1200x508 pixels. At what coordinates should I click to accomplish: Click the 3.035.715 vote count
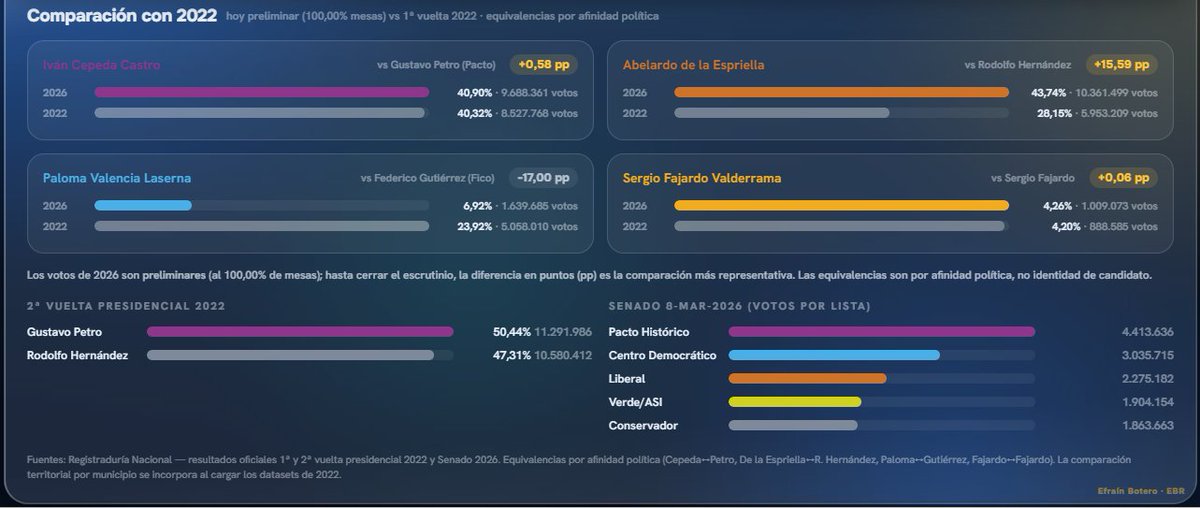[1147, 355]
